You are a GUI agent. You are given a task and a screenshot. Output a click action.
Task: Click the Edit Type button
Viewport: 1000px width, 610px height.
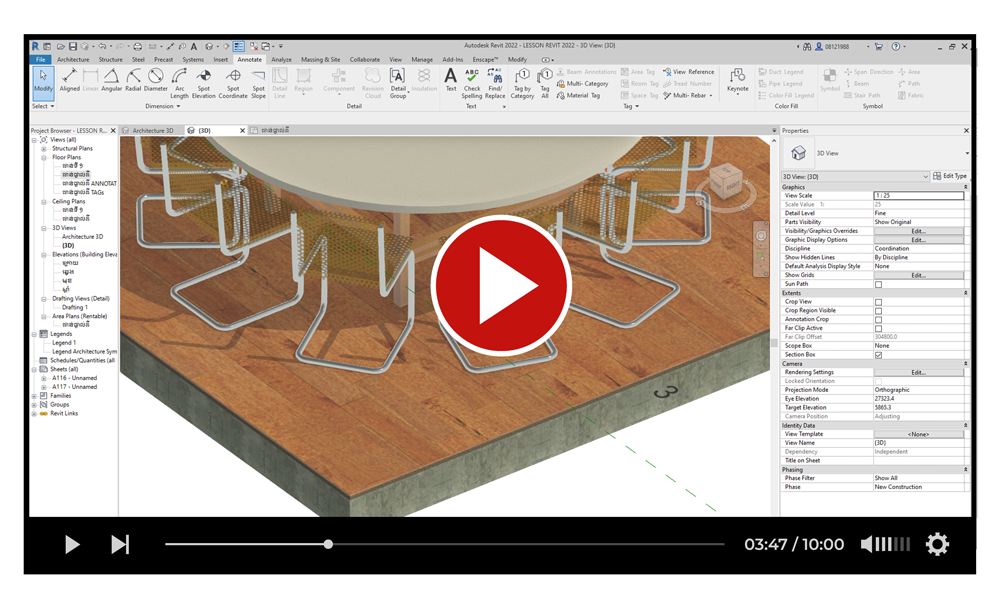950,176
